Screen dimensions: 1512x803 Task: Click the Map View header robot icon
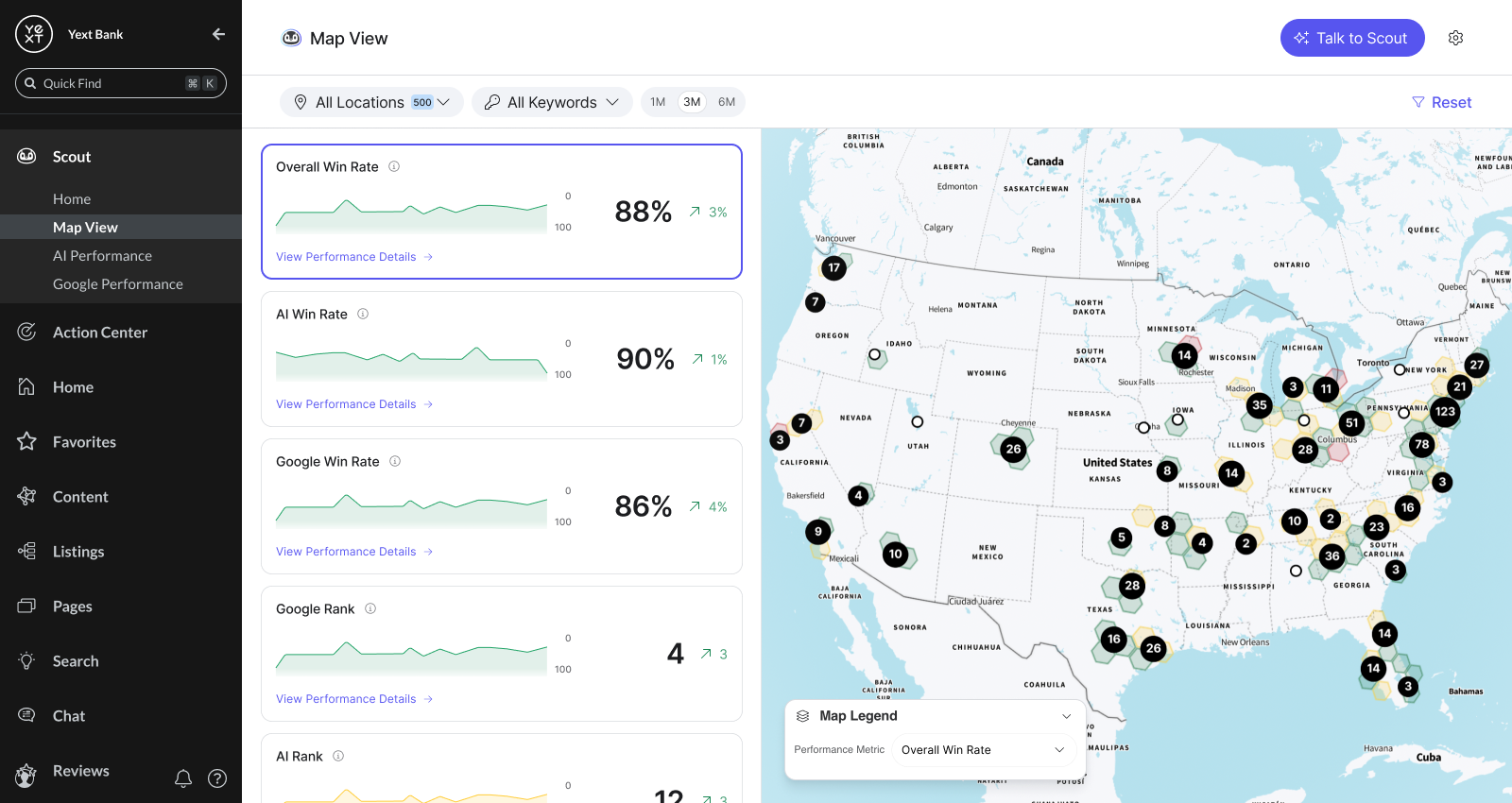point(292,38)
